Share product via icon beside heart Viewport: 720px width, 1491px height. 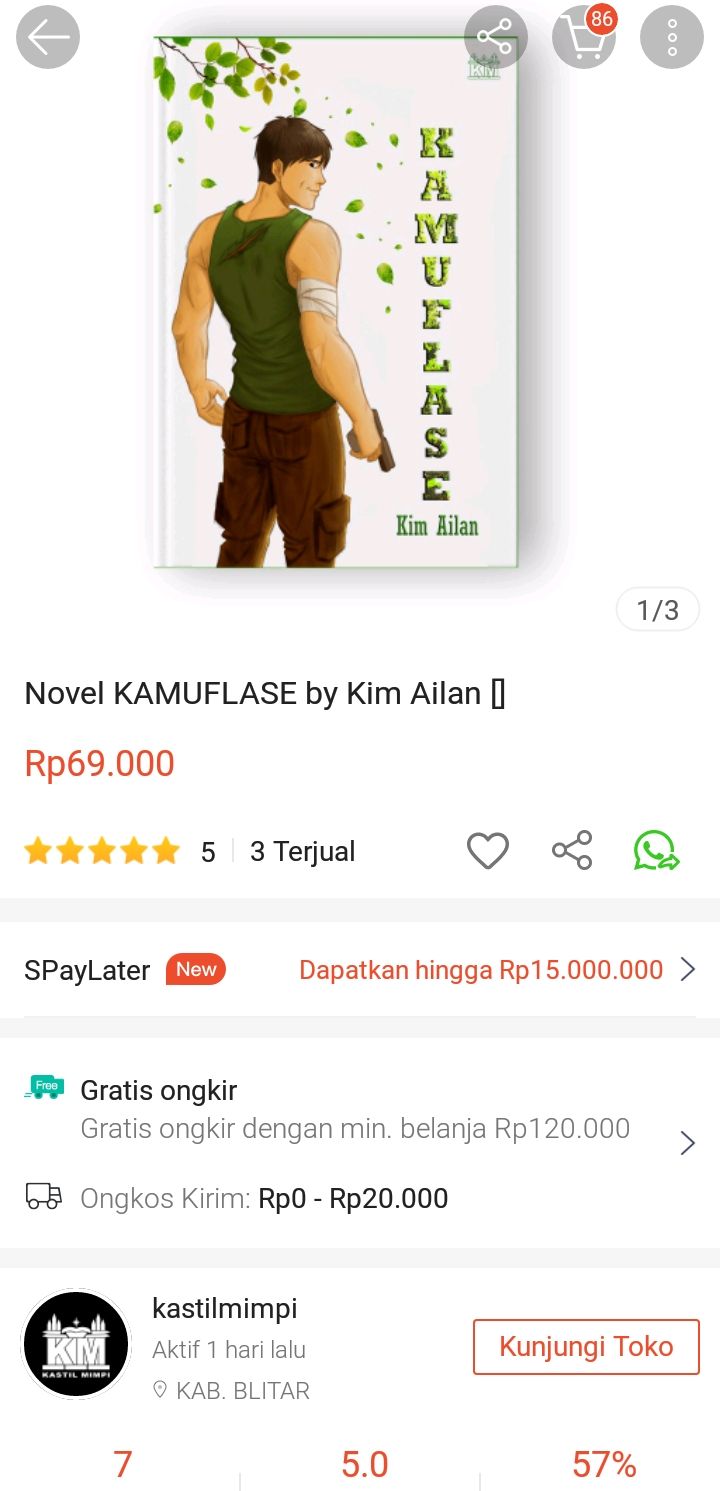(572, 851)
